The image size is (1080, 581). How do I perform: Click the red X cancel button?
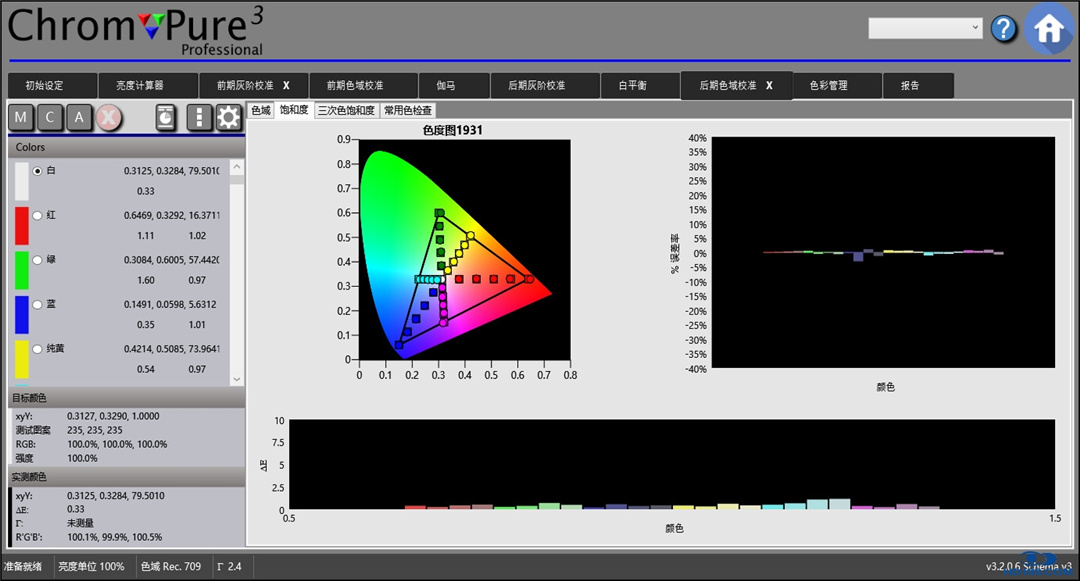pyautogui.click(x=109, y=118)
